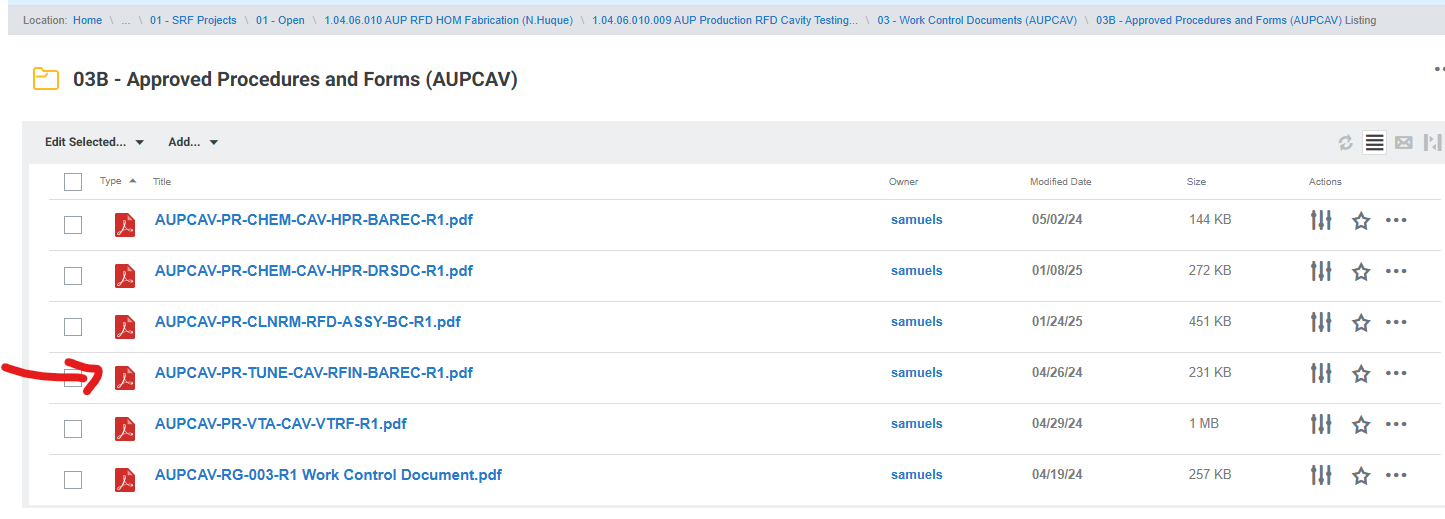This screenshot has width=1445, height=519.
Task: Open AUPCAV-PR-CLNRM-RFD-ASSY-BC-R1.pdf file link
Action: (307, 322)
